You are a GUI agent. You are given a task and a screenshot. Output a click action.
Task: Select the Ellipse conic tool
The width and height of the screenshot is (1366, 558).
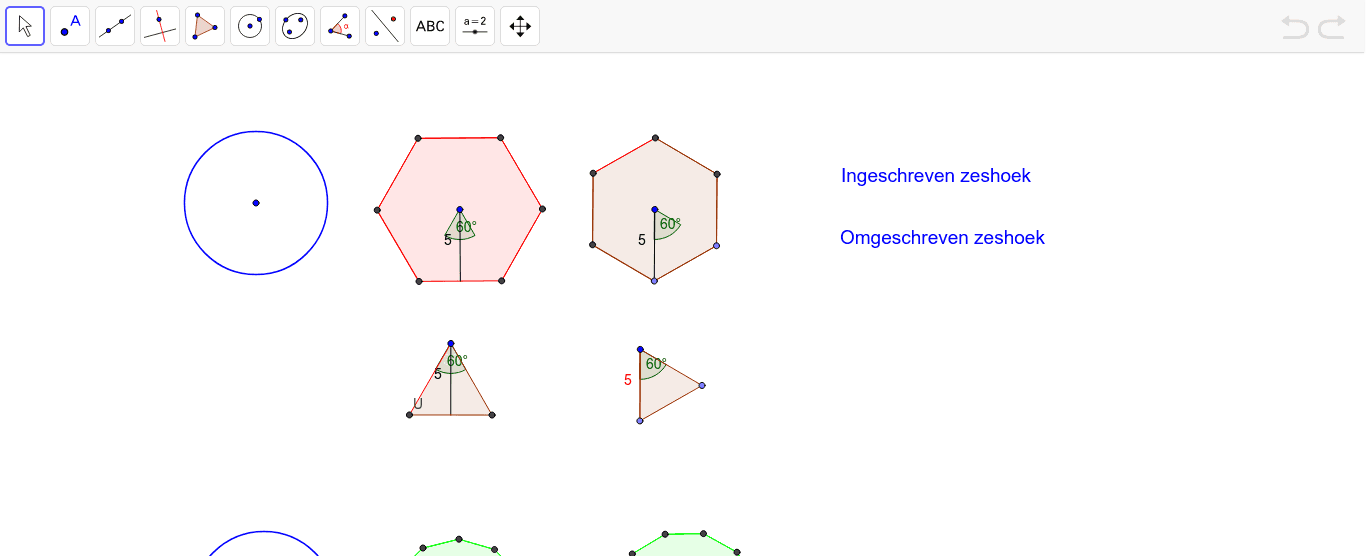295,26
